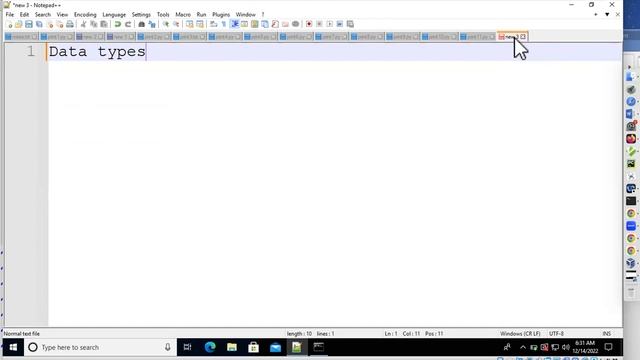The image size is (640, 360).
Task: Save the current file using toolbar icon
Action: (x=29, y=24)
